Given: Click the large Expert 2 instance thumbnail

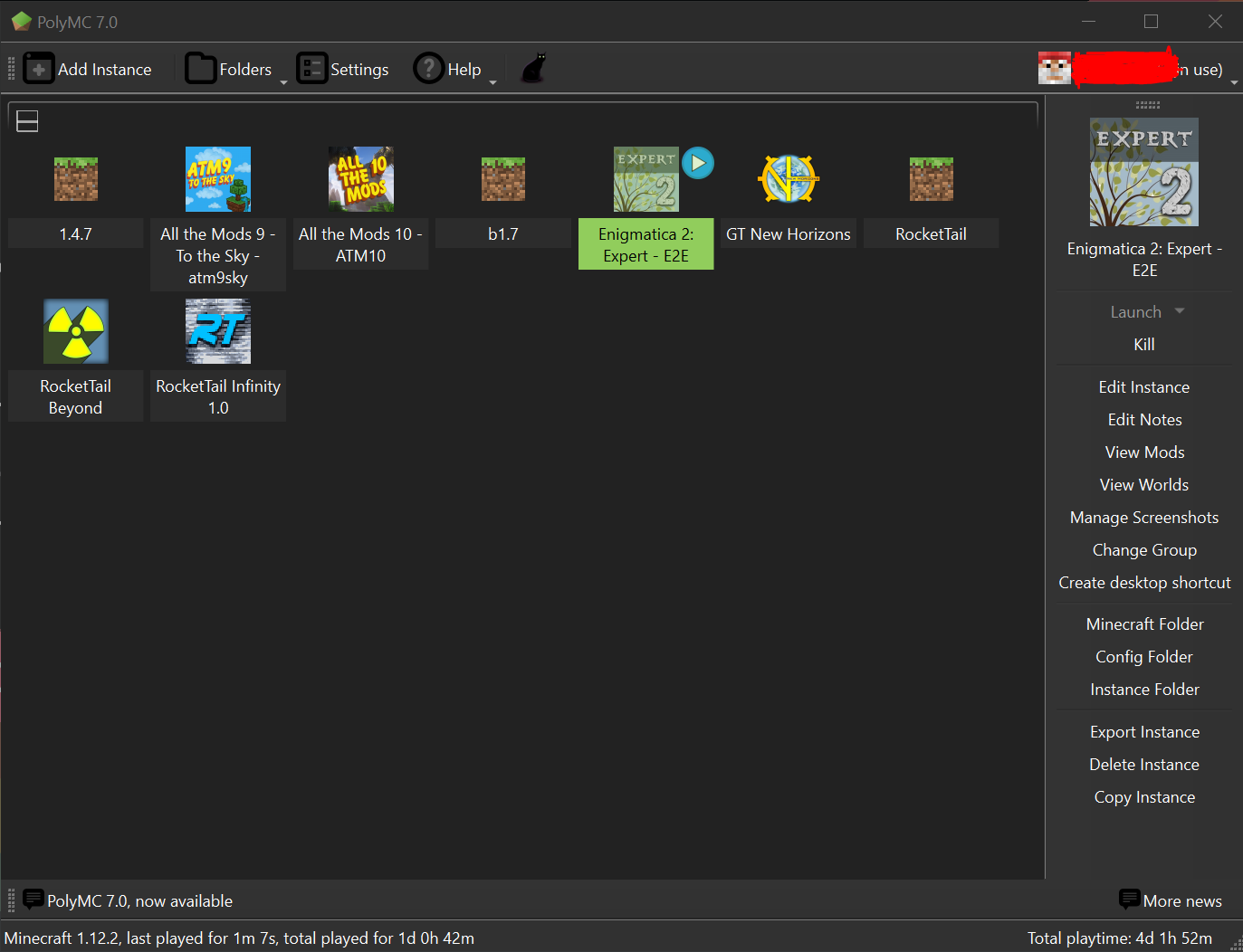Looking at the screenshot, I should tap(1144, 172).
